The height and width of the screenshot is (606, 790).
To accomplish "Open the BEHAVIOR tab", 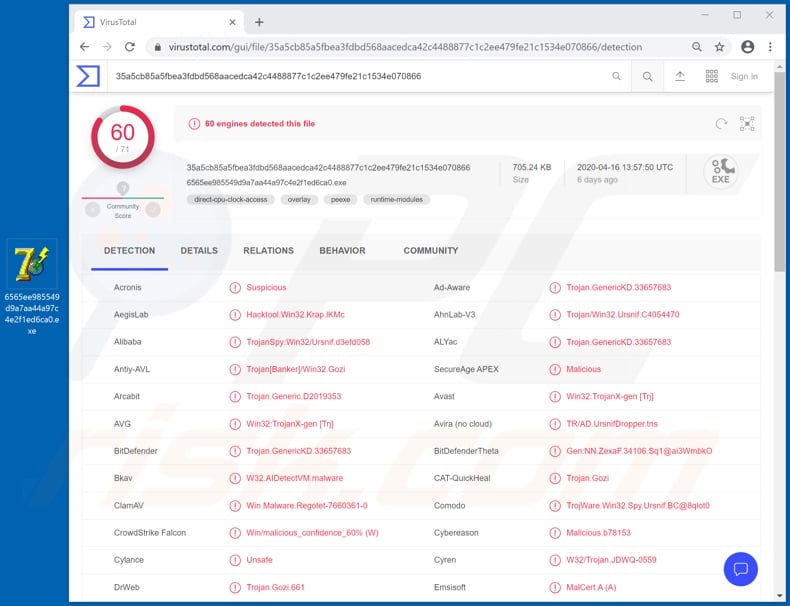I will tap(342, 251).
